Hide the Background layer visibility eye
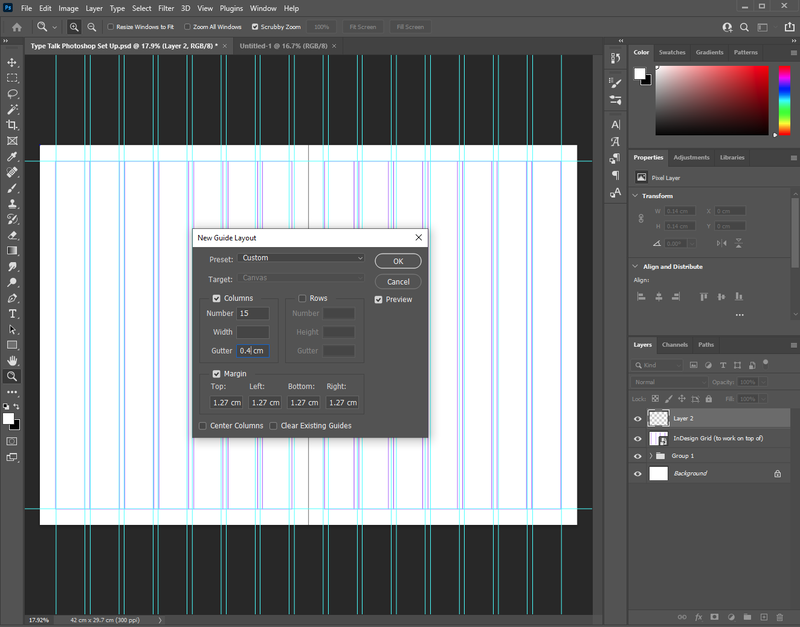 [x=638, y=474]
